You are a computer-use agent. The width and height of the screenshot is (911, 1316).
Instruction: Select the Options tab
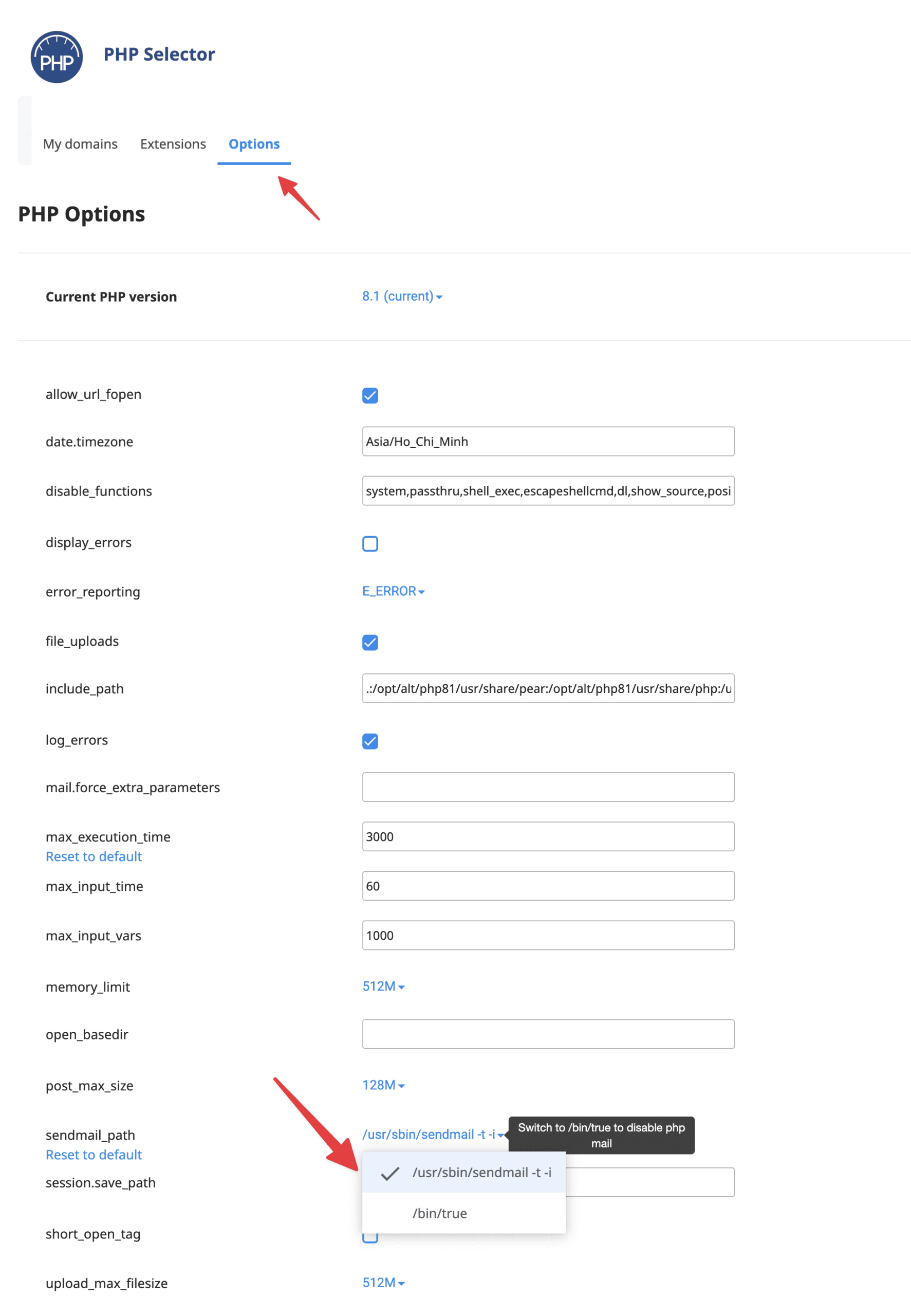[254, 144]
